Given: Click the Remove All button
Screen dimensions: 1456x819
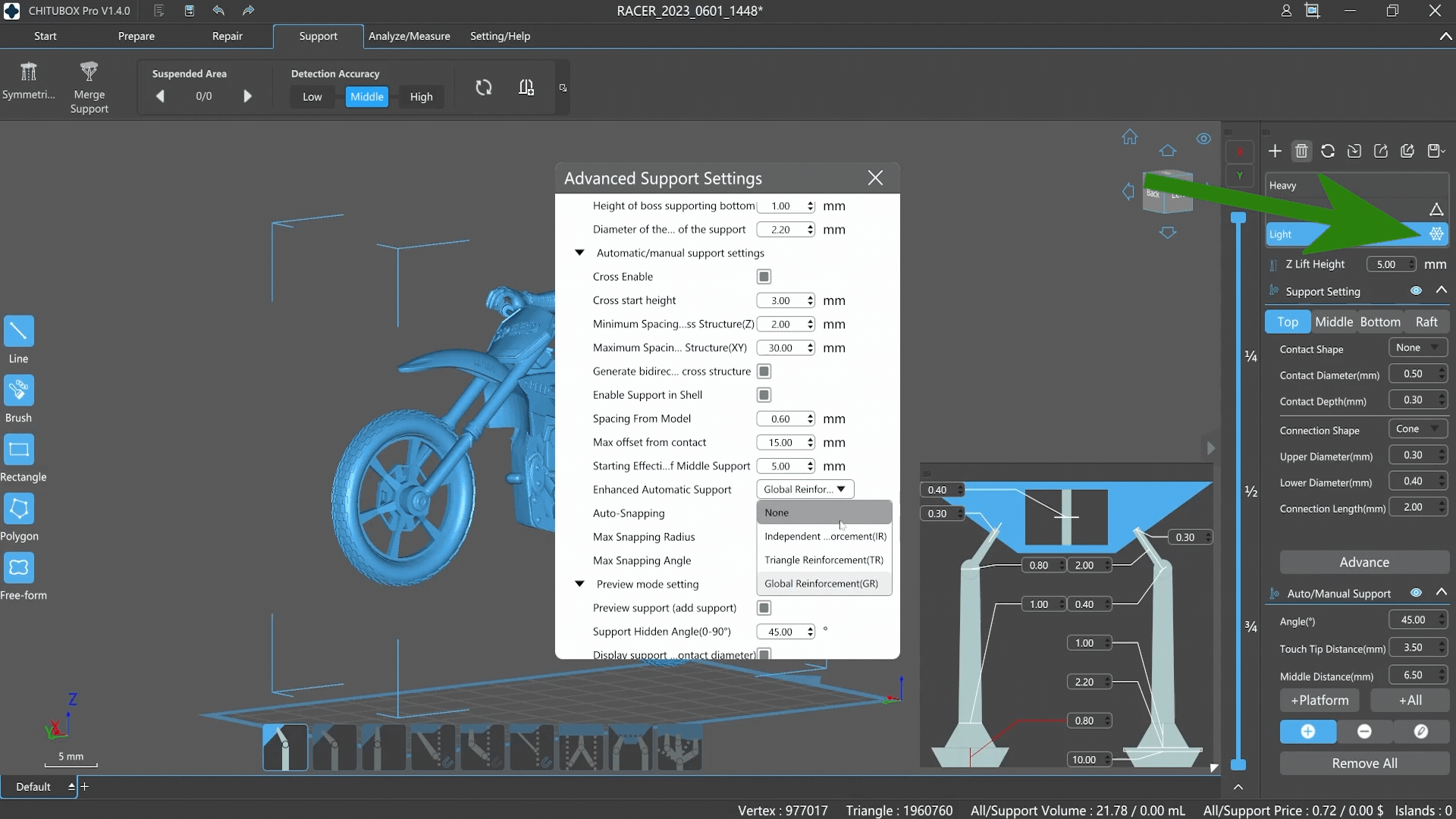Looking at the screenshot, I should 1364,763.
